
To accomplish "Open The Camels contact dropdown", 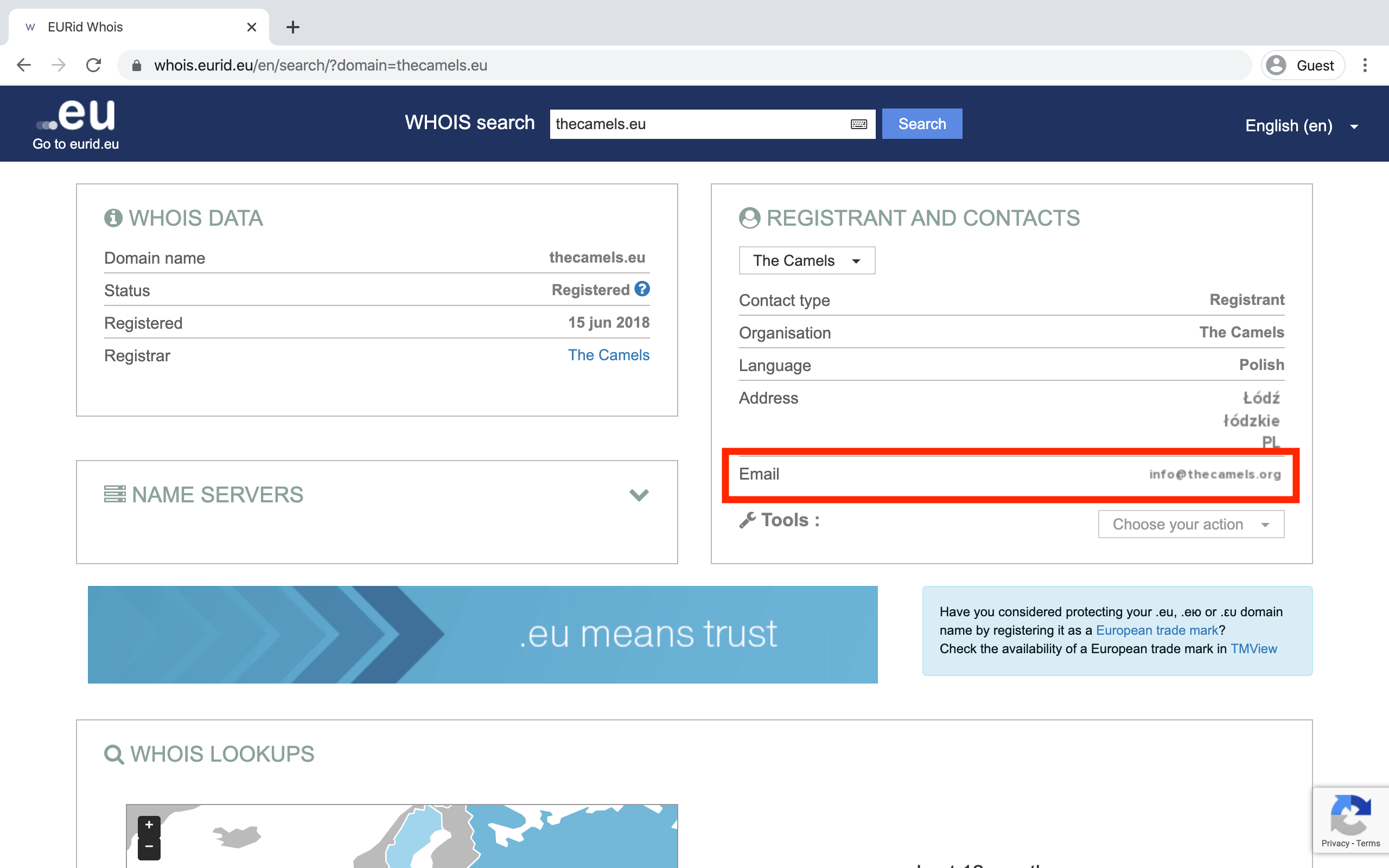I will pos(806,260).
